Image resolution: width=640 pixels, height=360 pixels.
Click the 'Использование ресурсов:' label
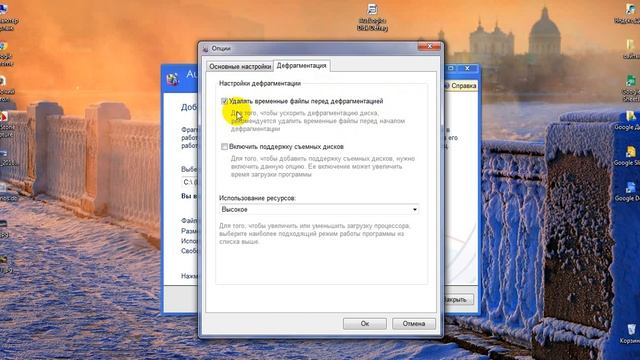pyautogui.click(x=258, y=198)
